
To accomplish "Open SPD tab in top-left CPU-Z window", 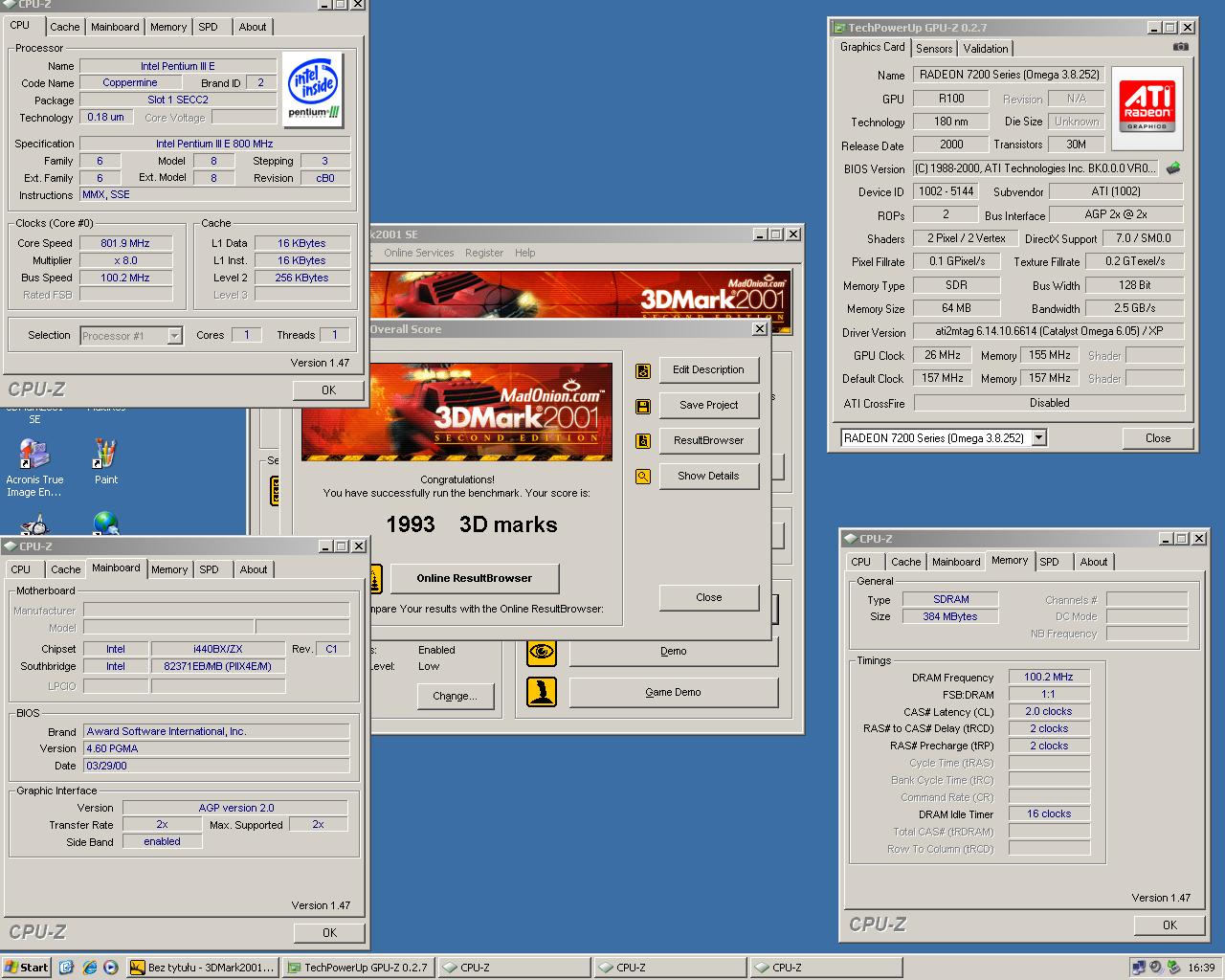I will [x=208, y=27].
